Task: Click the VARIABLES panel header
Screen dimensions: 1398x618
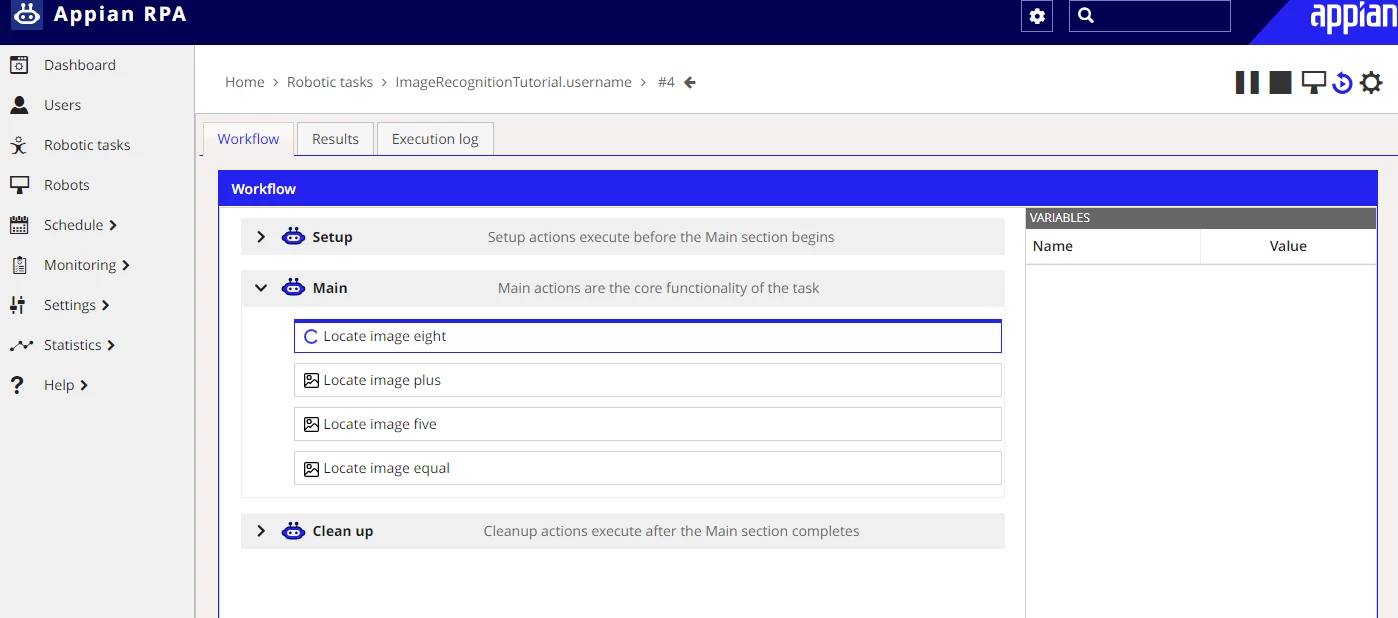Action: (x=1201, y=218)
